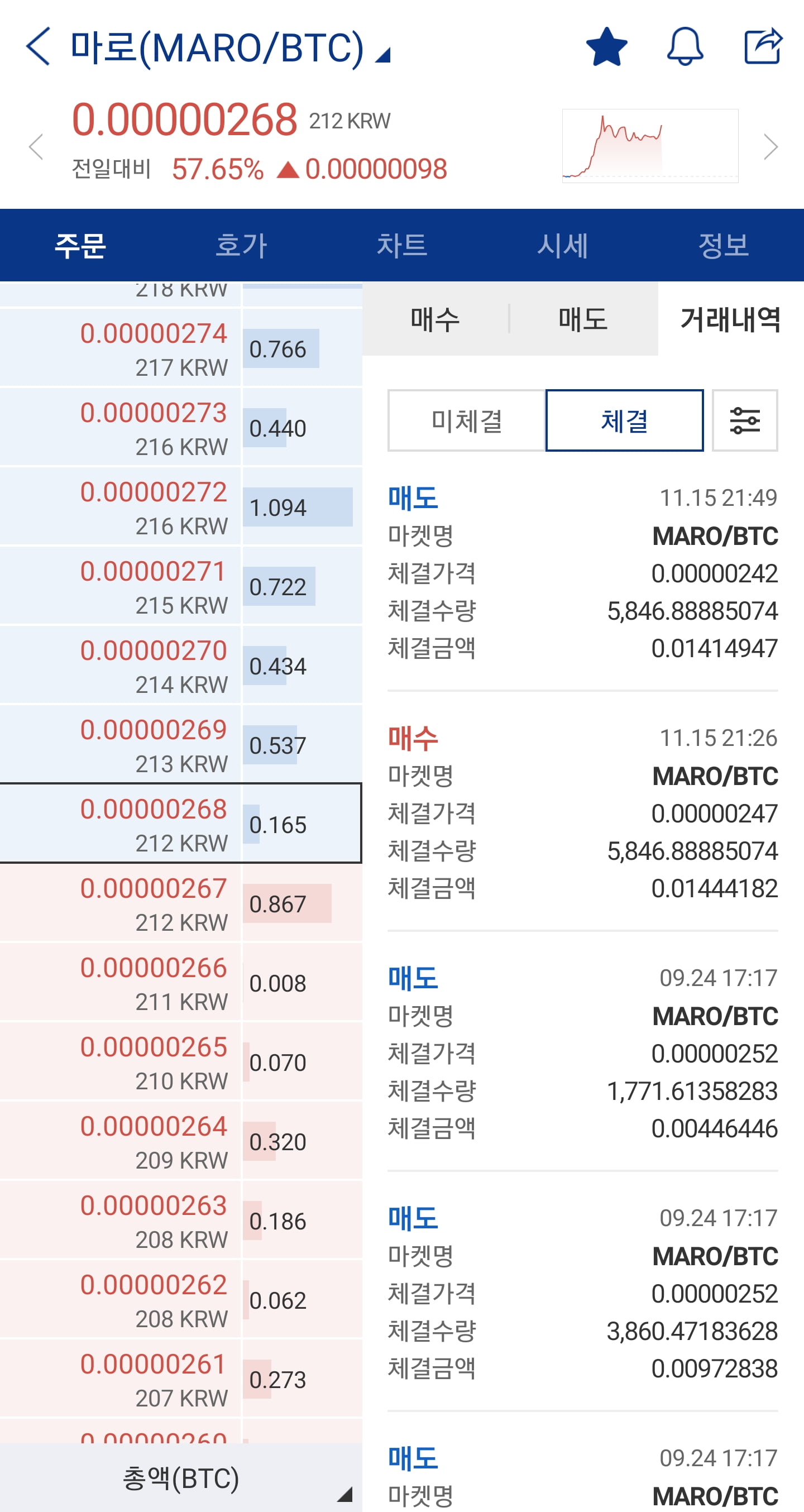This screenshot has width=804, height=1512.
Task: Tap the 1.094 ask volume bar
Action: click(298, 507)
